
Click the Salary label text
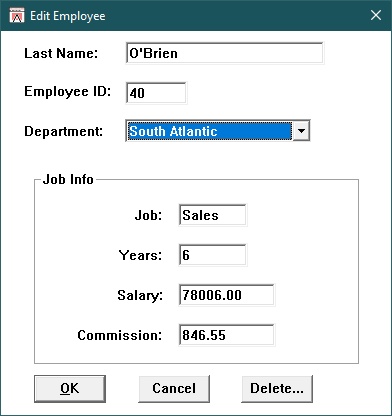[140, 296]
